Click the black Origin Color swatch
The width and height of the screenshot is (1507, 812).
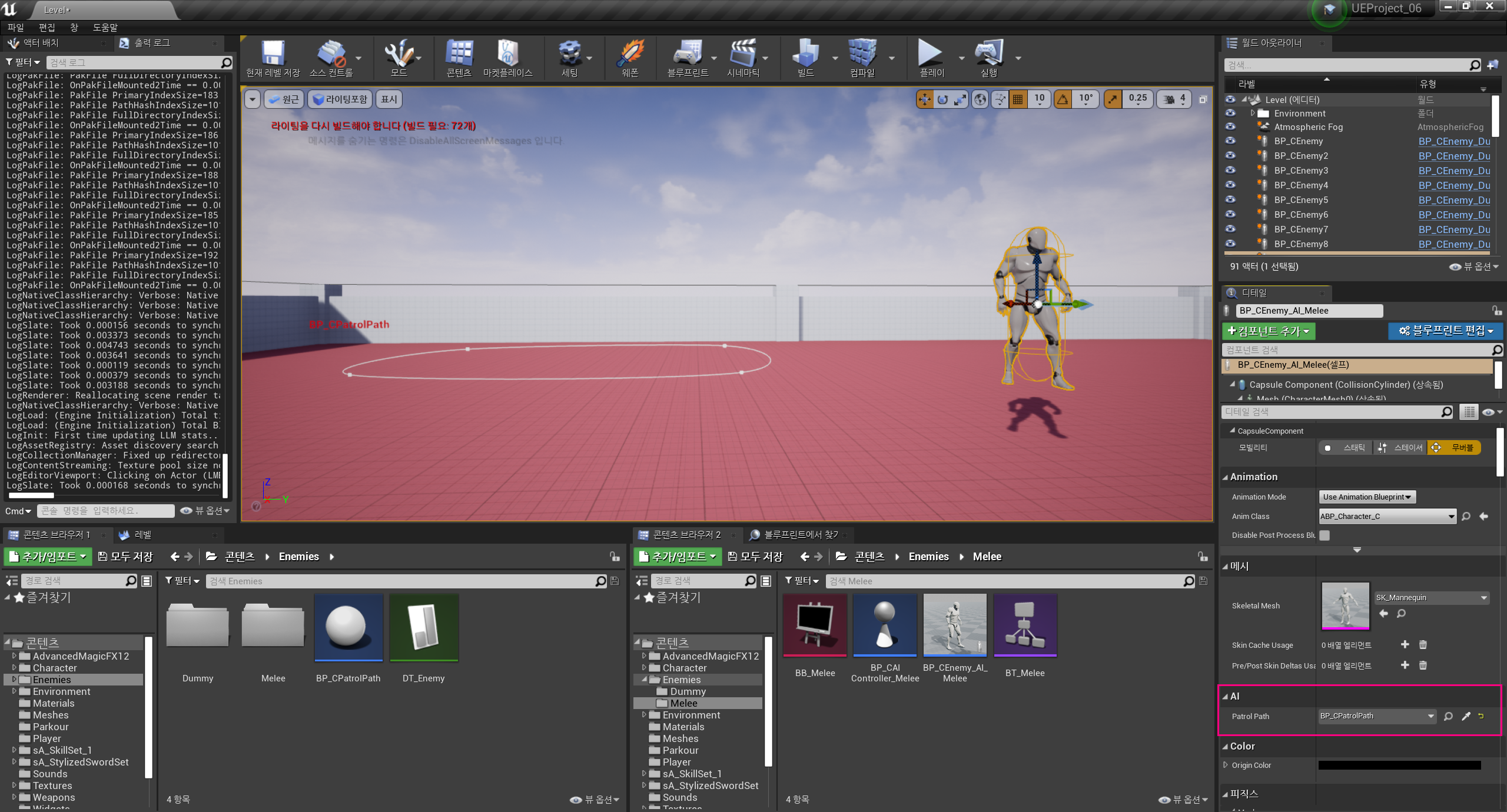coord(1399,765)
